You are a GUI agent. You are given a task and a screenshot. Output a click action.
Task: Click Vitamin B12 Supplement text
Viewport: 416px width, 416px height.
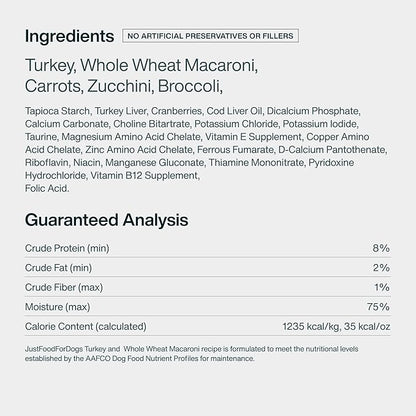[145, 176]
